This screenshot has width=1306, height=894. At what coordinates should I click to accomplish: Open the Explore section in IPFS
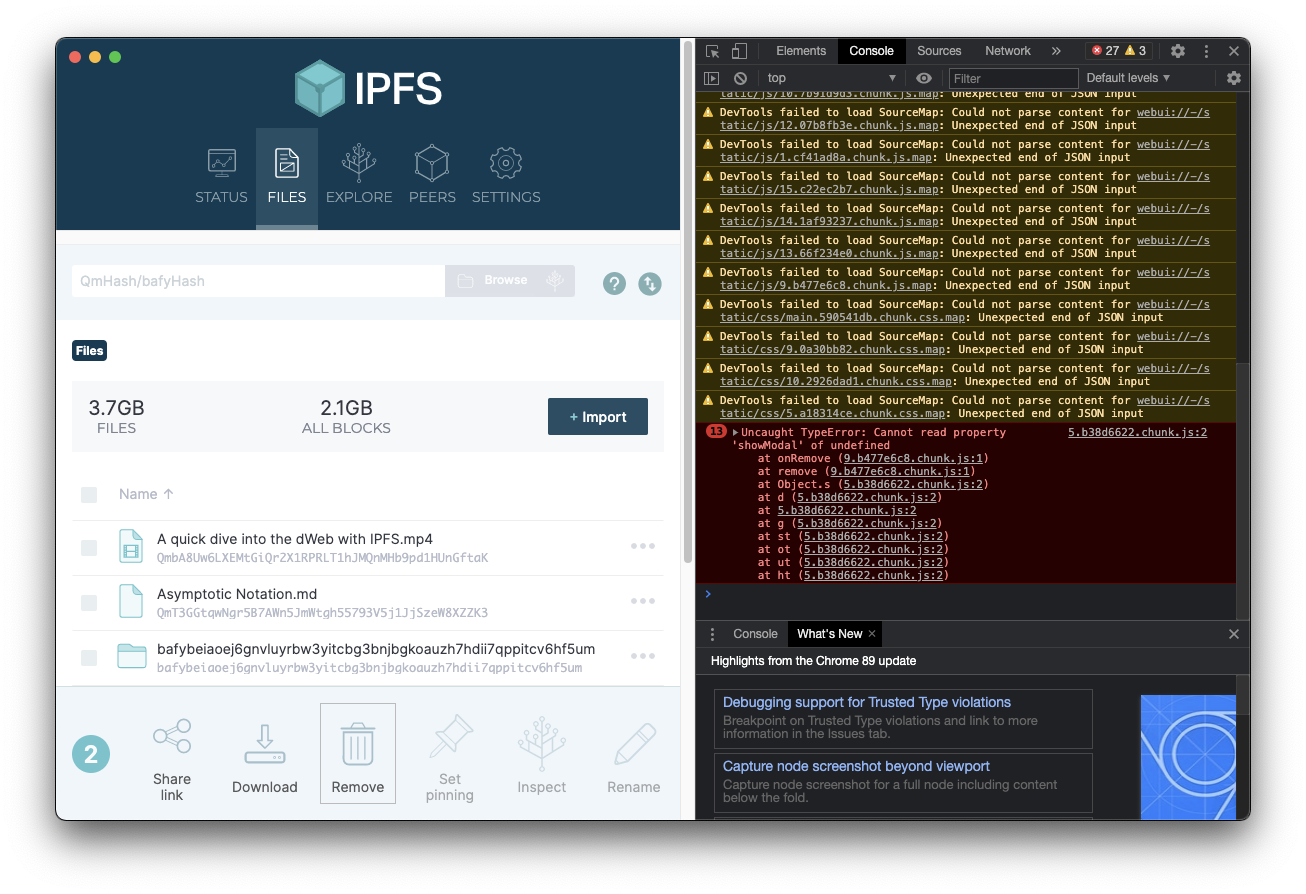[358, 175]
